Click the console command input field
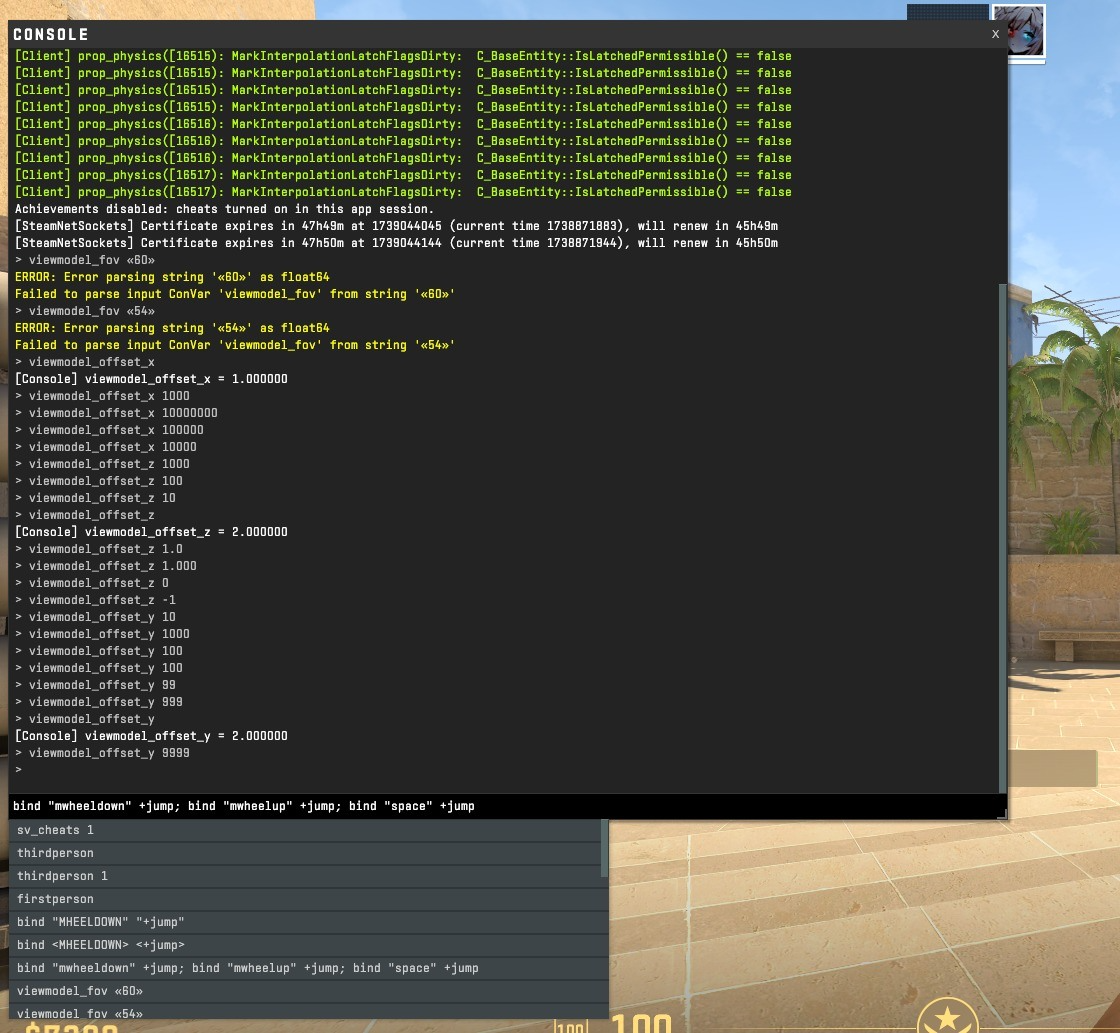1120x1033 pixels. click(500, 806)
